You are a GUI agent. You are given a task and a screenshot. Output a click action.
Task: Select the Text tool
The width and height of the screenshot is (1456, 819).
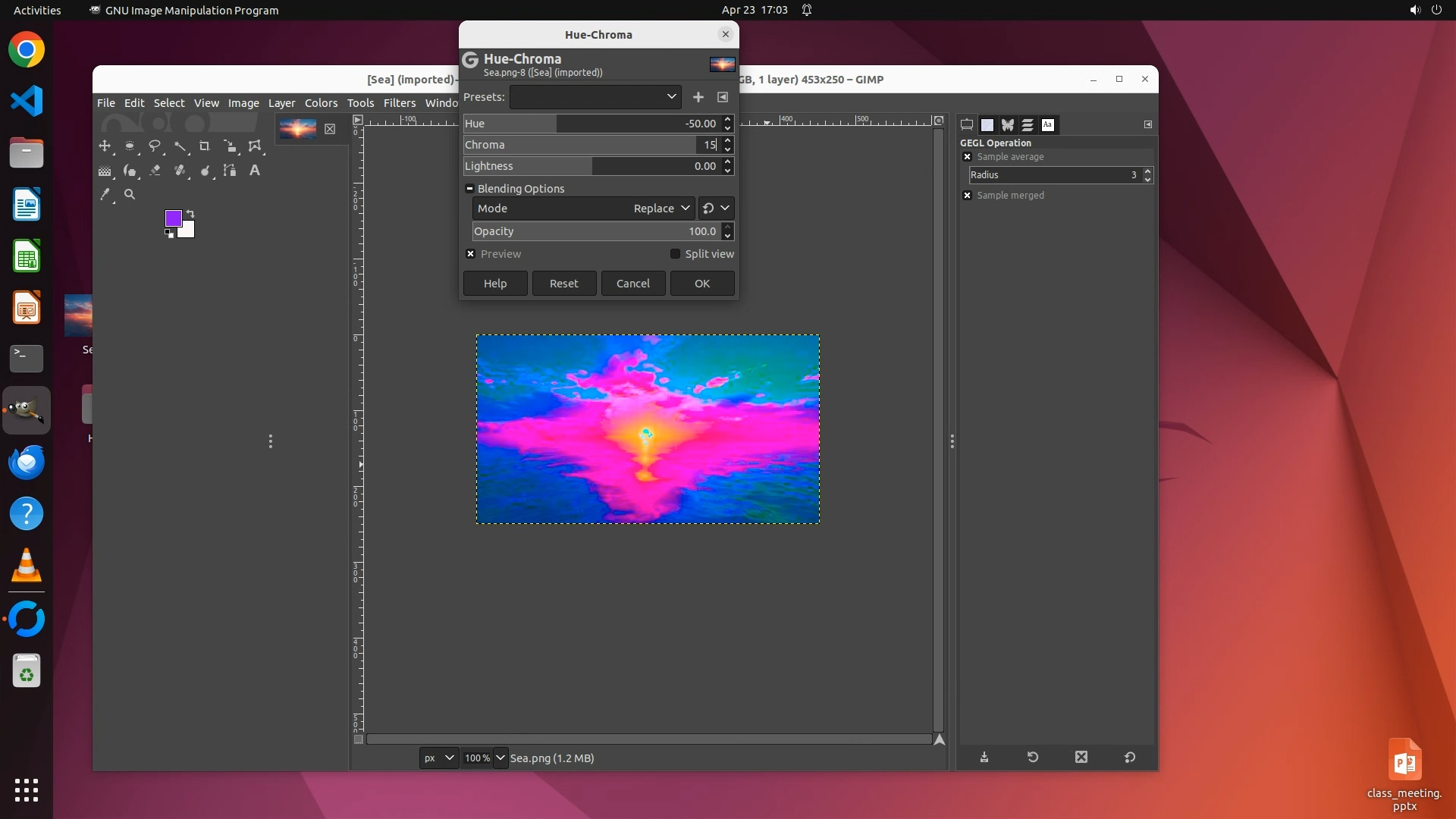(255, 171)
